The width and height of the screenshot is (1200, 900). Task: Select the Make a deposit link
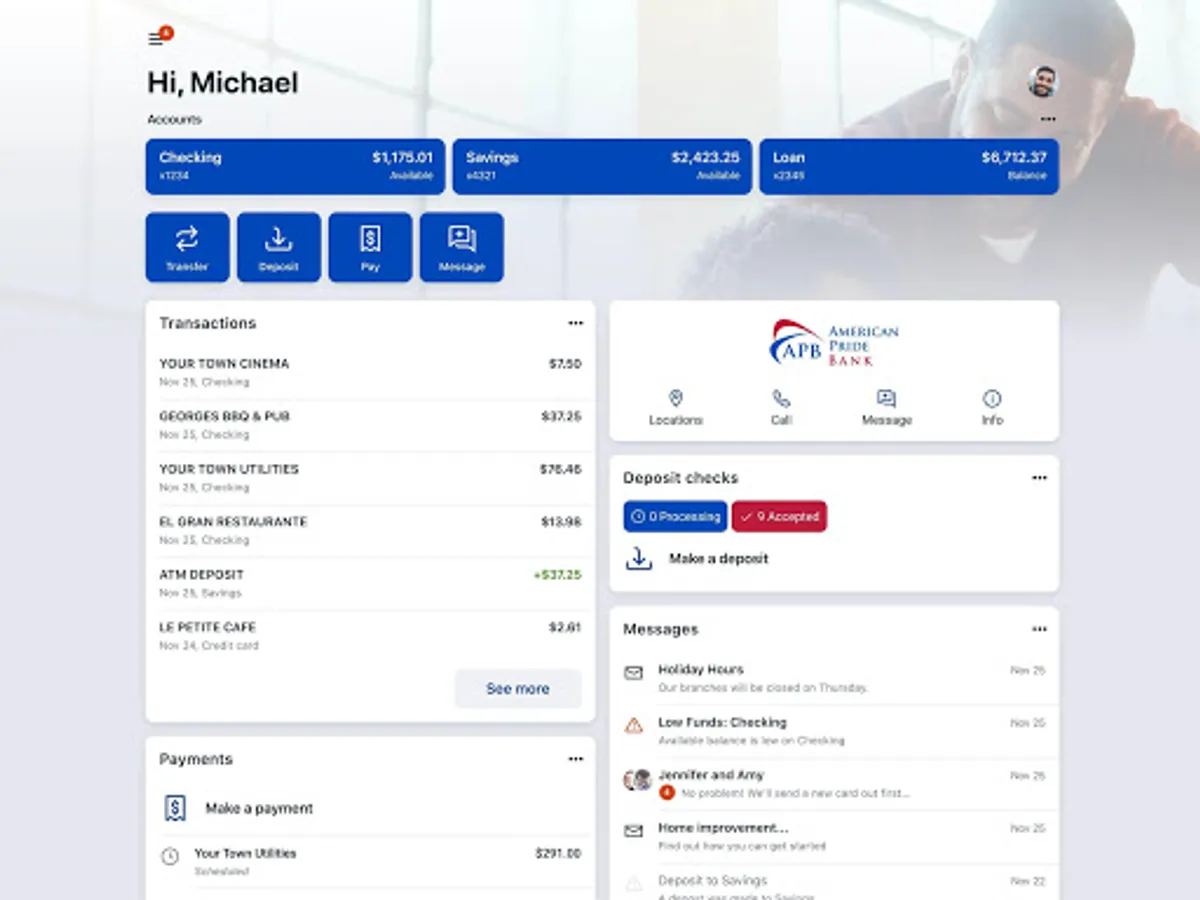719,559
